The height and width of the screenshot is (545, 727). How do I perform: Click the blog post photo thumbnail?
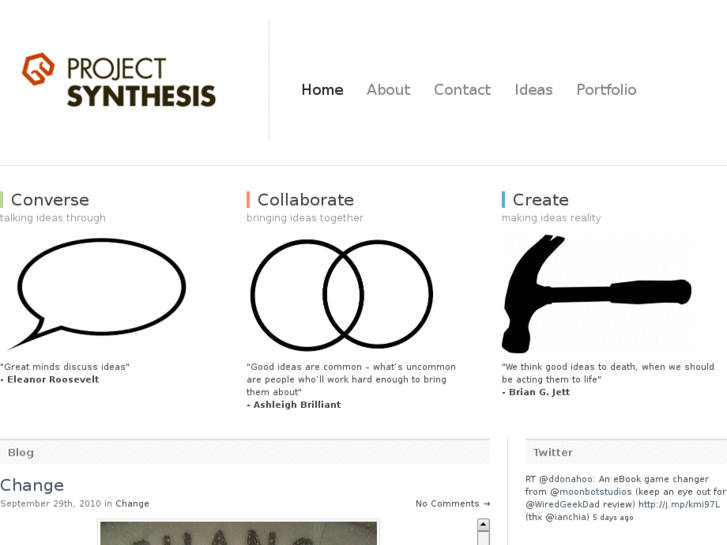[238, 533]
